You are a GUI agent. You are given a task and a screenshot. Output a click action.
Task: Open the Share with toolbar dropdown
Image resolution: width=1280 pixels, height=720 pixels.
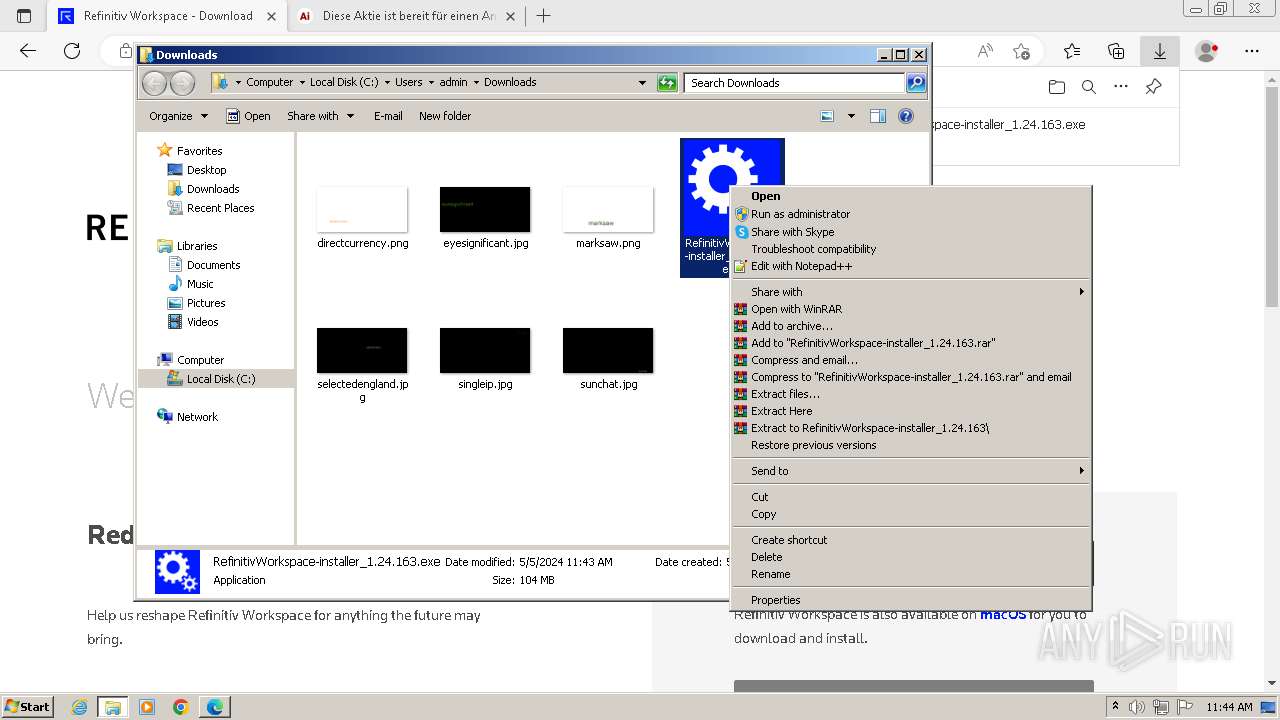[320, 116]
